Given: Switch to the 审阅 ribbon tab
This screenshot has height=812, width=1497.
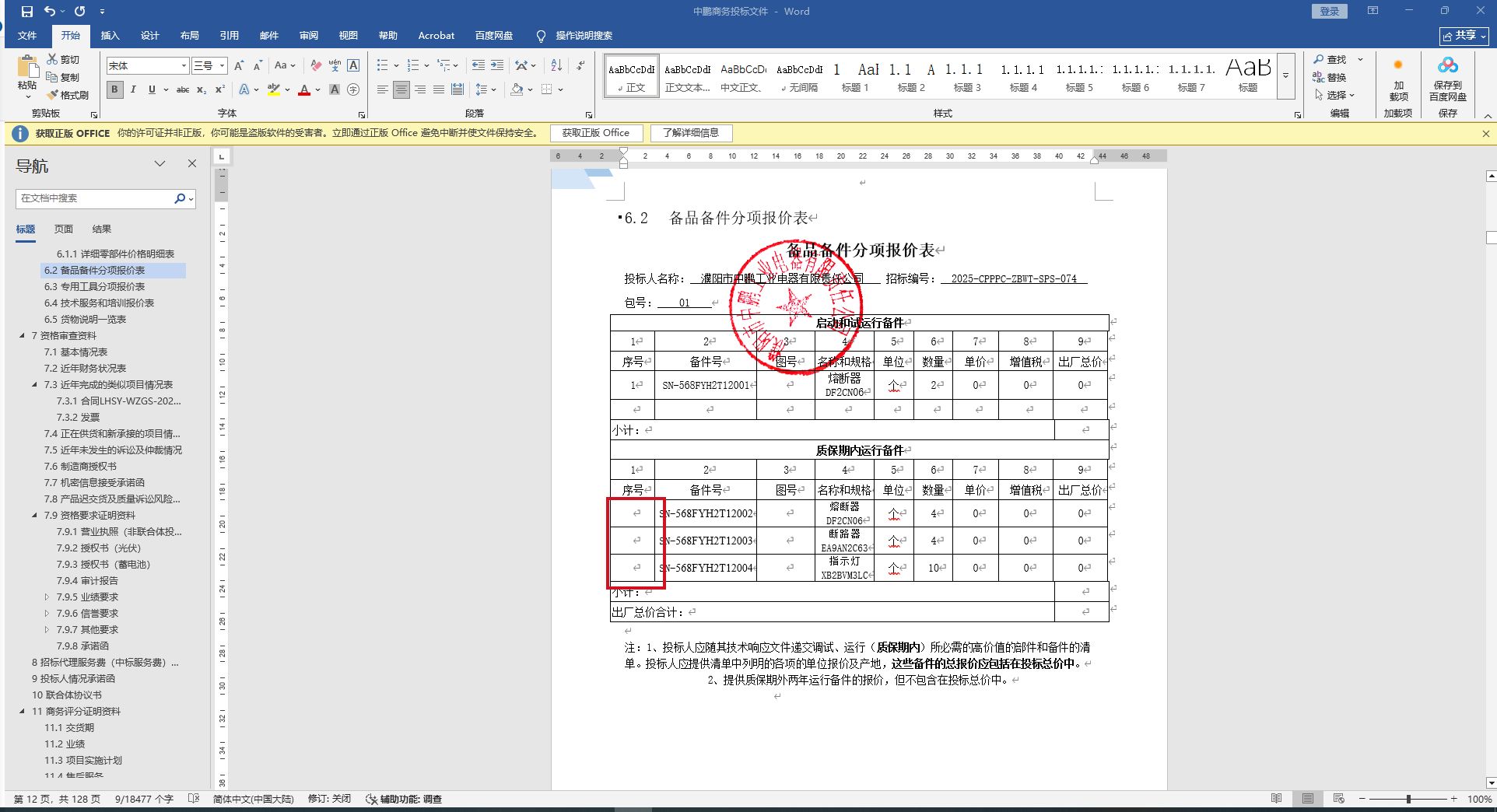Looking at the screenshot, I should coord(308,36).
